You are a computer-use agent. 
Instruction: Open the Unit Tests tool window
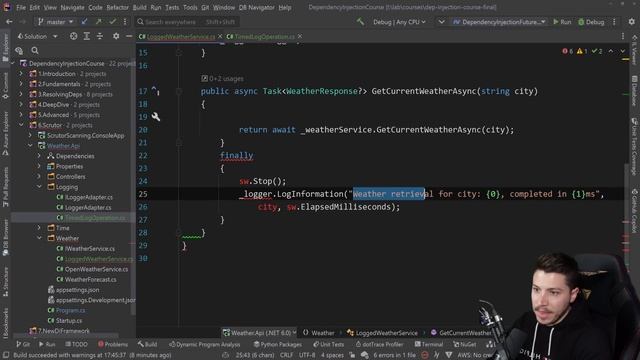(x=329, y=344)
